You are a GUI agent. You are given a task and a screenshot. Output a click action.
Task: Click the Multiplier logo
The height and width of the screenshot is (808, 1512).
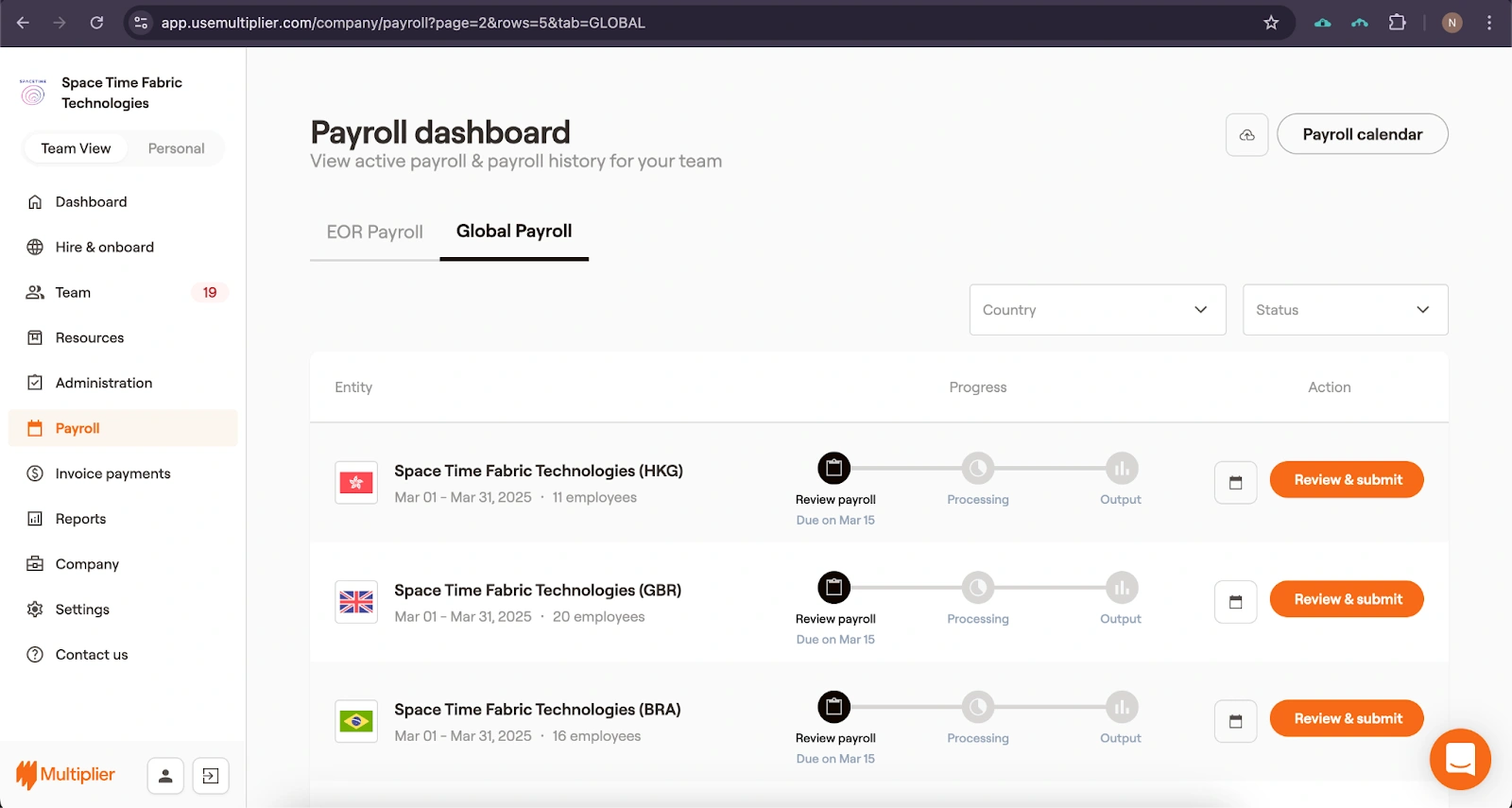pyautogui.click(x=65, y=775)
